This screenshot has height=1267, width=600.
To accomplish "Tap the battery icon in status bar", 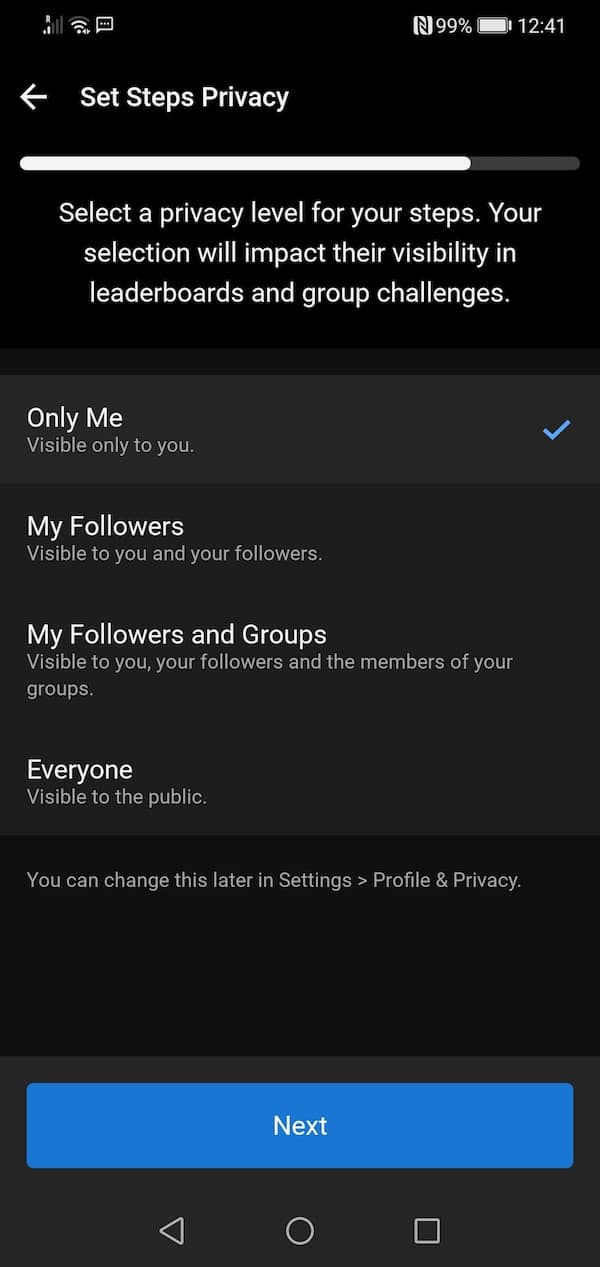I will point(494,26).
